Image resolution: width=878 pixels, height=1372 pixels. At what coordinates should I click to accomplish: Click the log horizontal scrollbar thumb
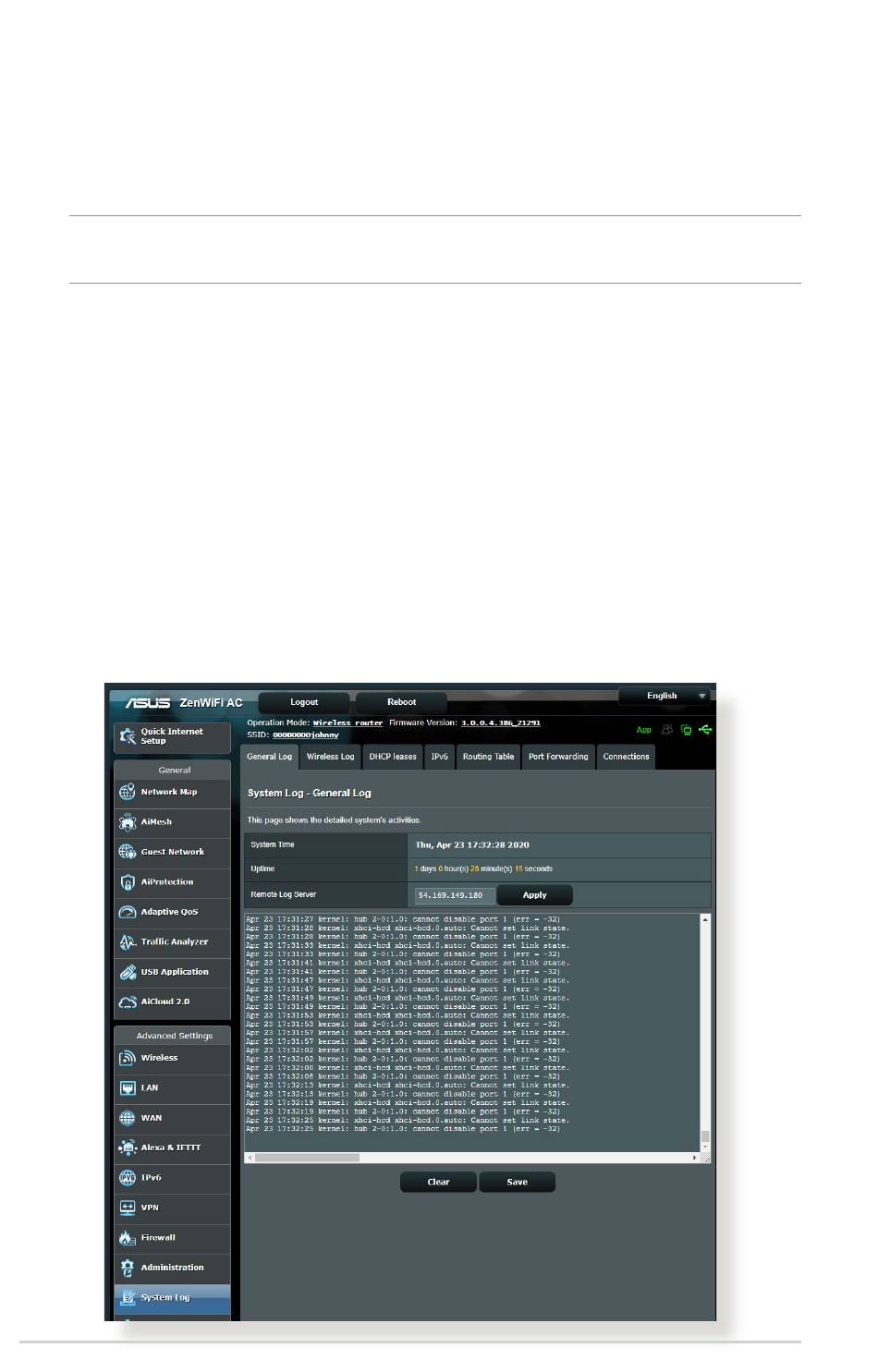pos(307,1157)
